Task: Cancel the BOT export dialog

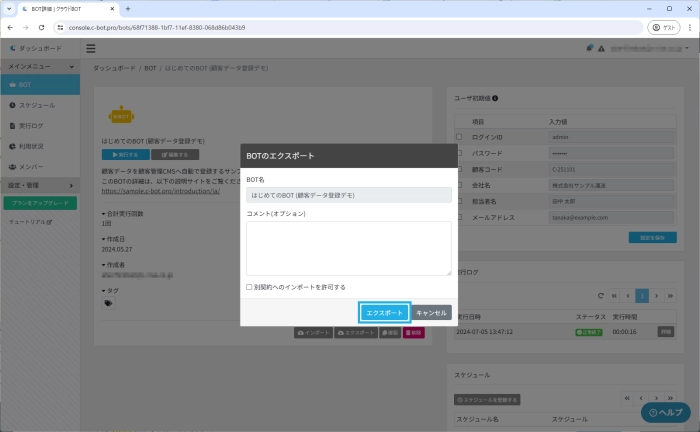Action: (x=432, y=313)
